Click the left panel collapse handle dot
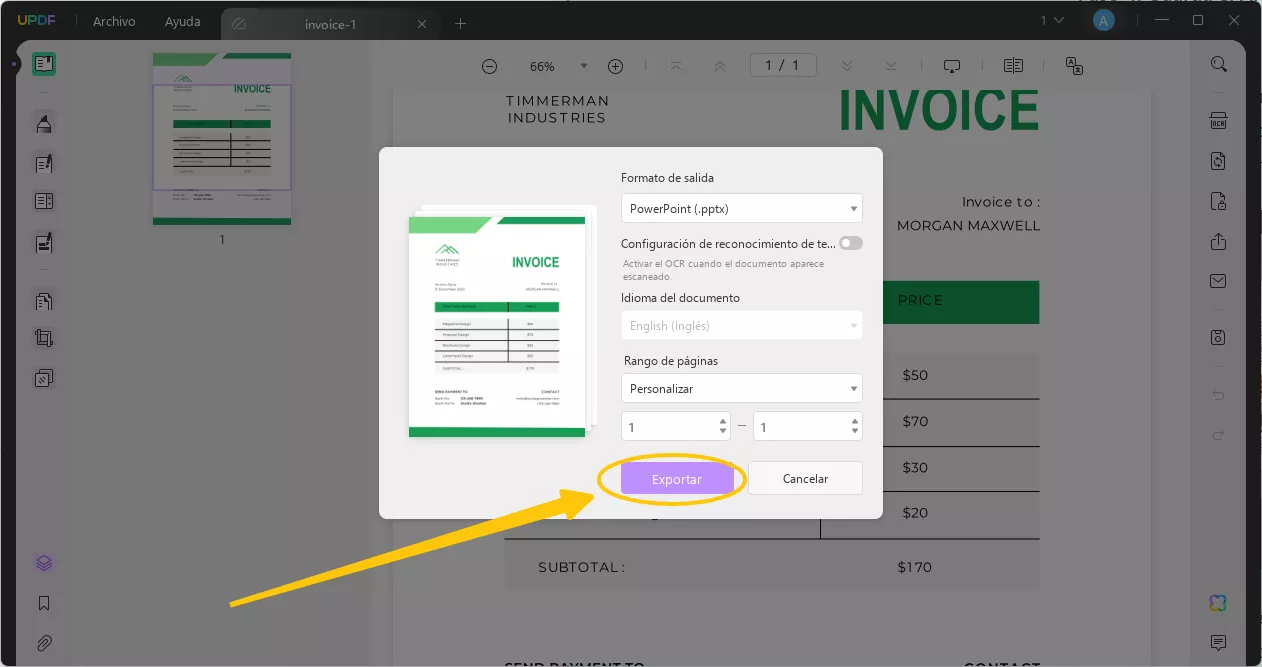Viewport: 1262px width, 667px height. (14, 64)
